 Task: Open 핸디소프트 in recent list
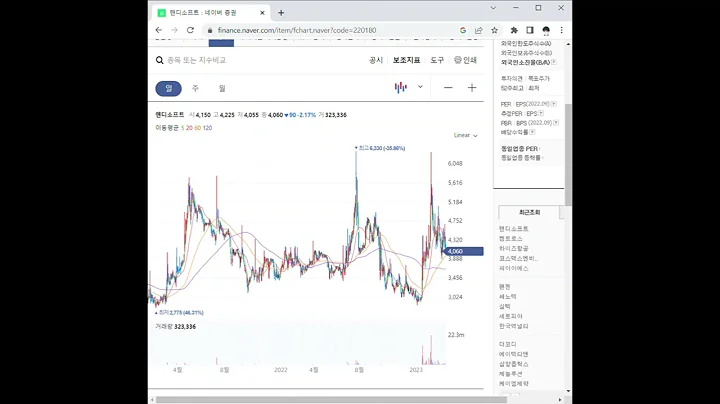click(514, 229)
